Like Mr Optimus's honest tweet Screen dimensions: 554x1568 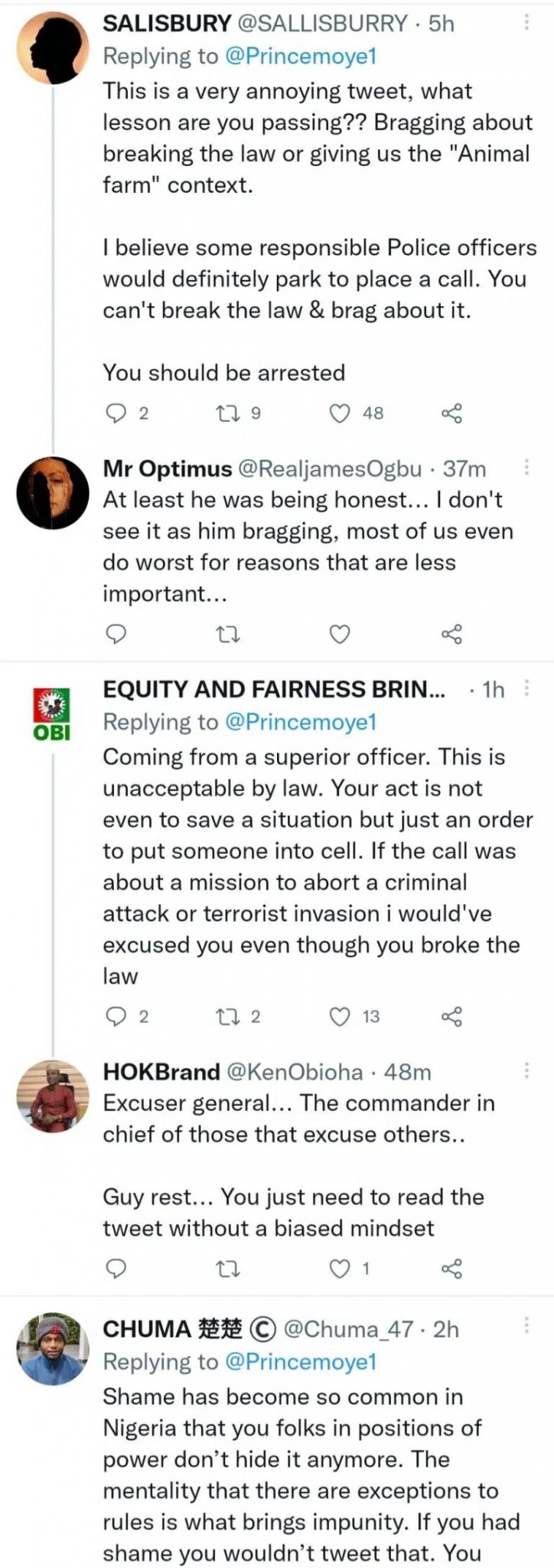coord(339,634)
